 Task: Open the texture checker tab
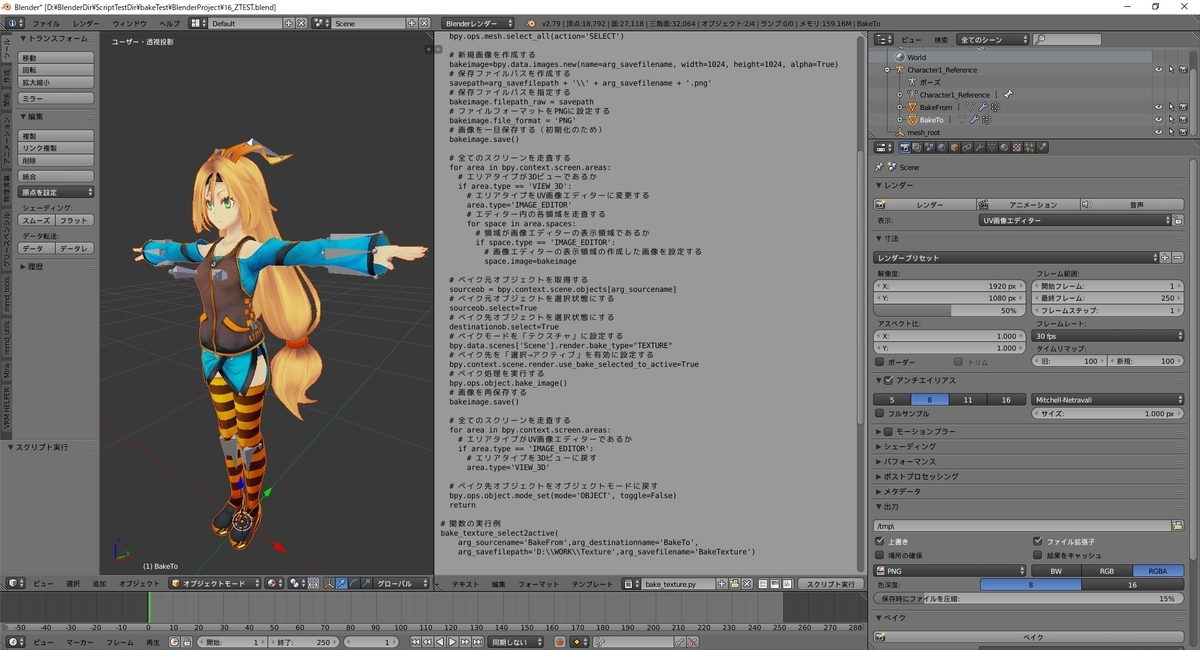click(1017, 147)
